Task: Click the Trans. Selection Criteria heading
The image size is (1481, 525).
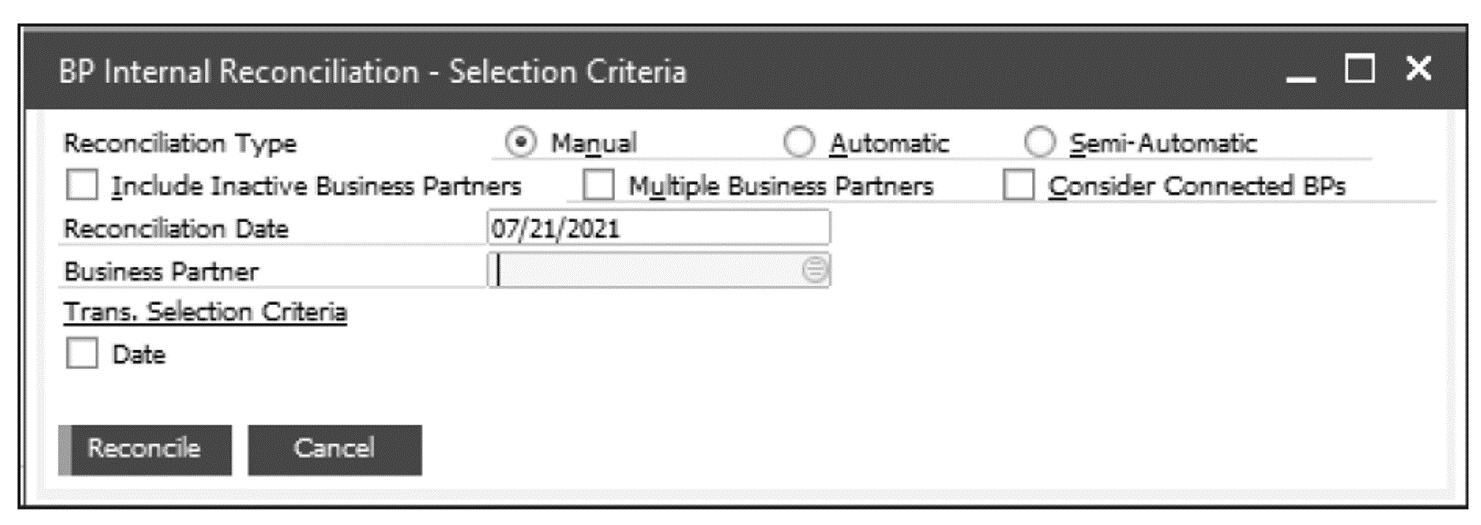Action: tap(205, 313)
